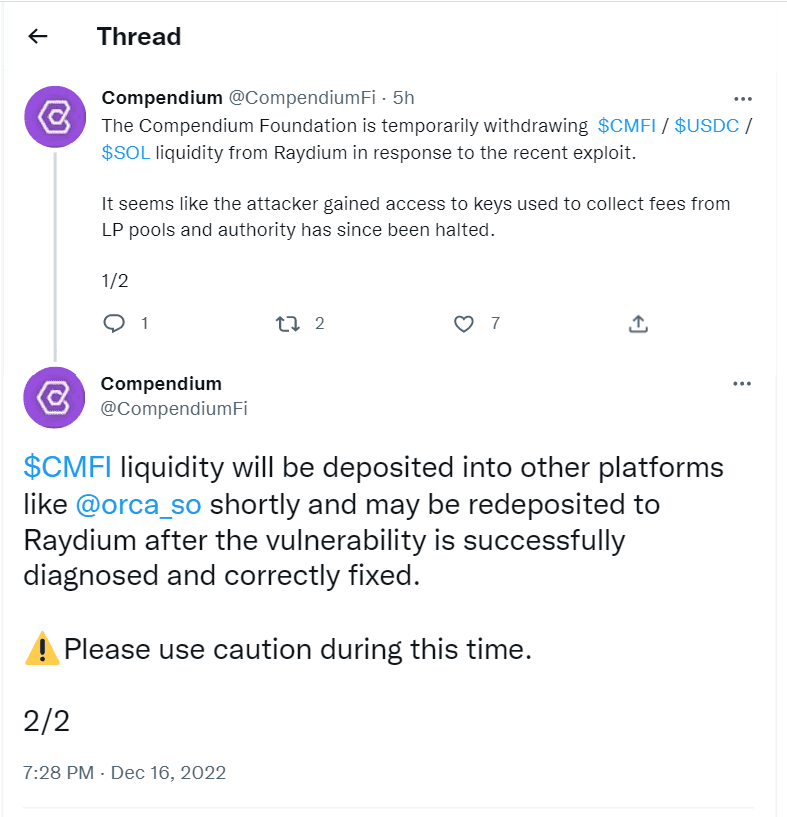Toggle like on the tweet showing 7 likes
This screenshot has height=817, width=787.
463,323
